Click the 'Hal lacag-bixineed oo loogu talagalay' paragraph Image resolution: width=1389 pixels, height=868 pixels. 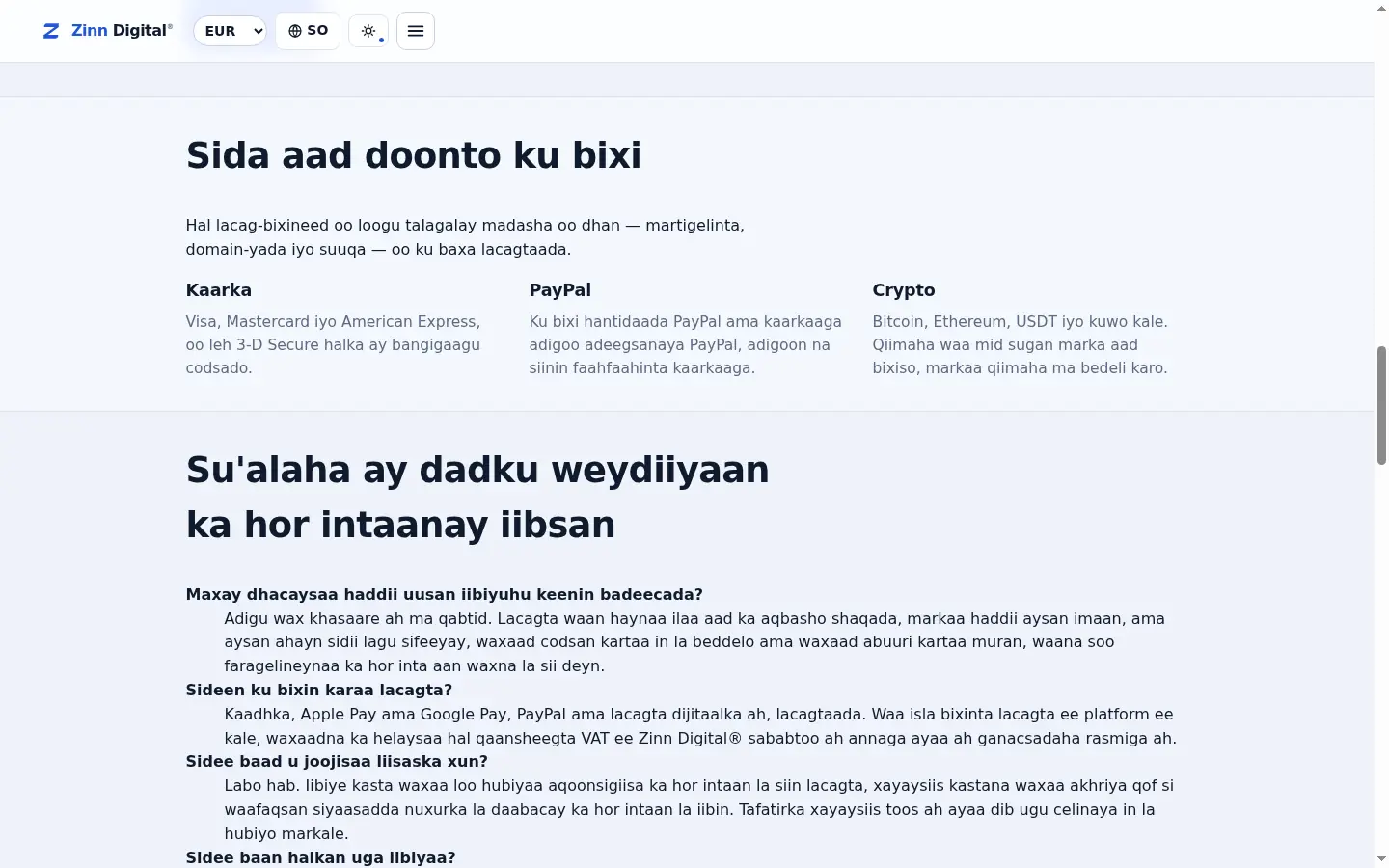coord(465,237)
